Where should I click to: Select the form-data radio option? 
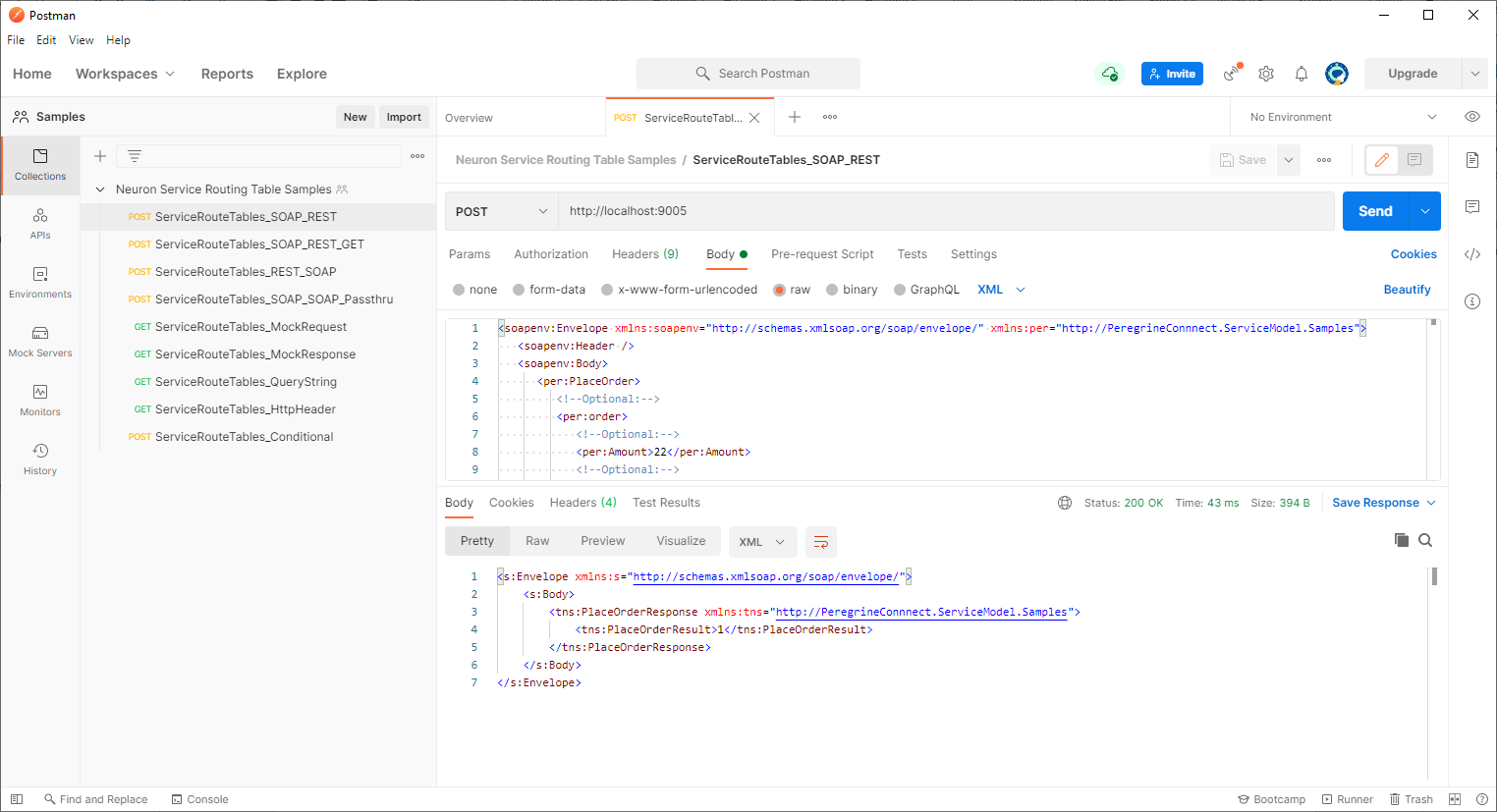pos(549,290)
